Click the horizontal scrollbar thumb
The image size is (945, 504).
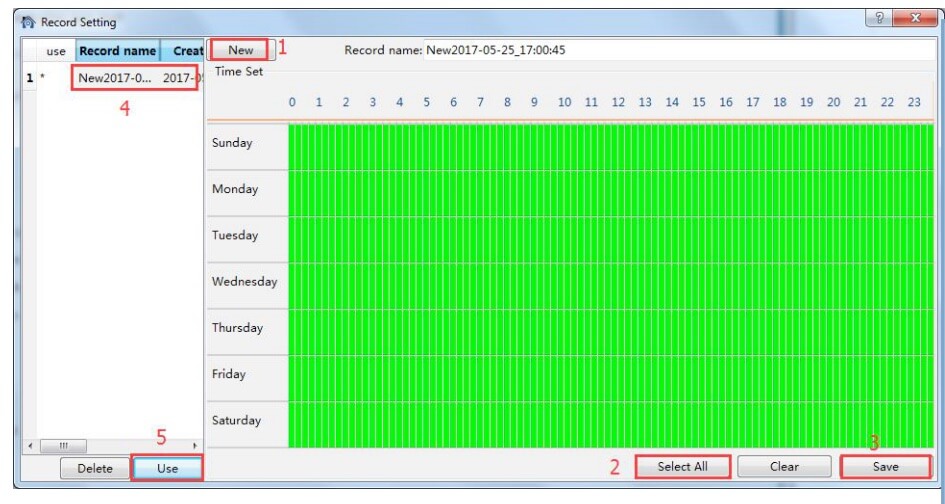coord(63,446)
